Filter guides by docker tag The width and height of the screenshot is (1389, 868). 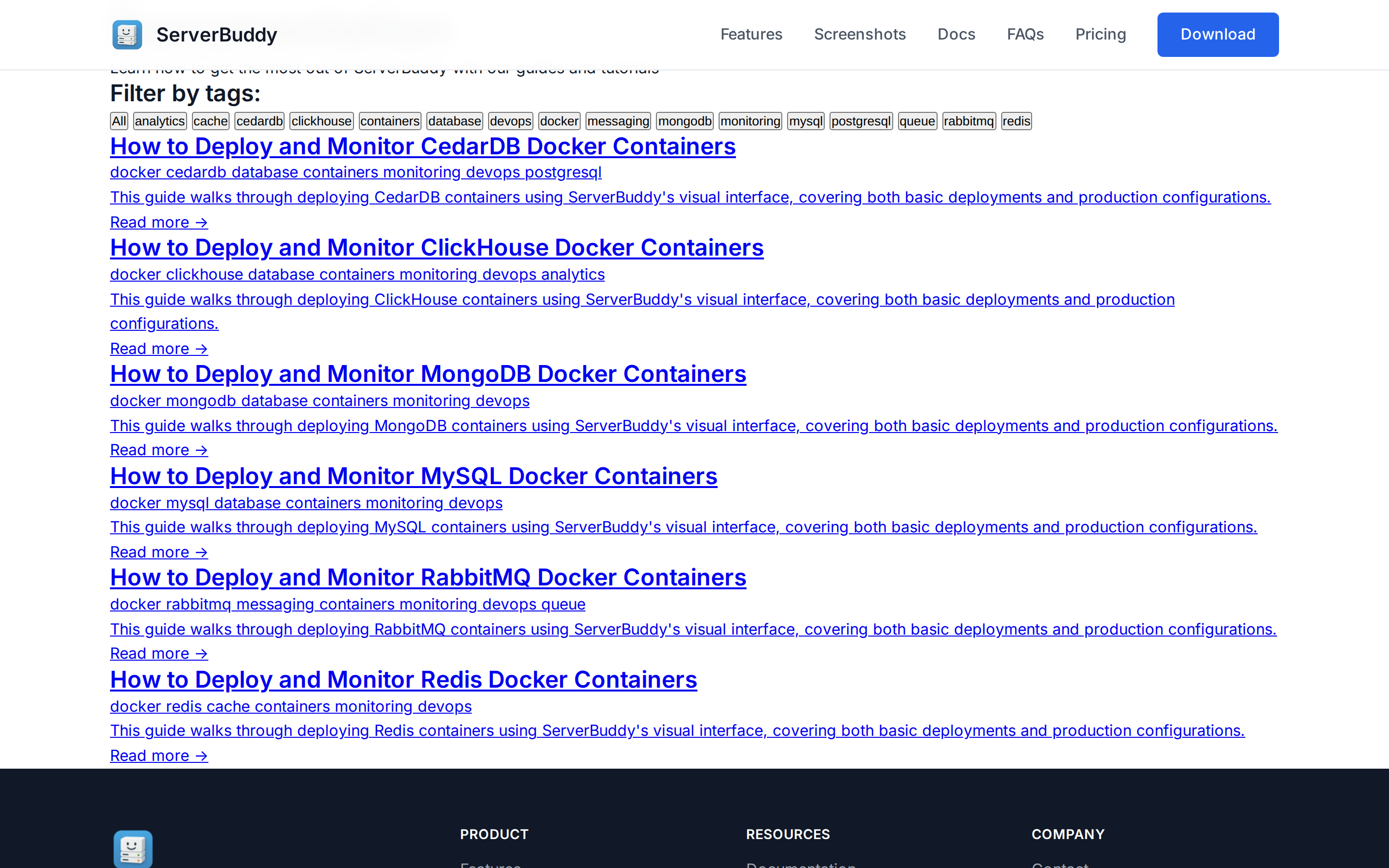(x=559, y=121)
